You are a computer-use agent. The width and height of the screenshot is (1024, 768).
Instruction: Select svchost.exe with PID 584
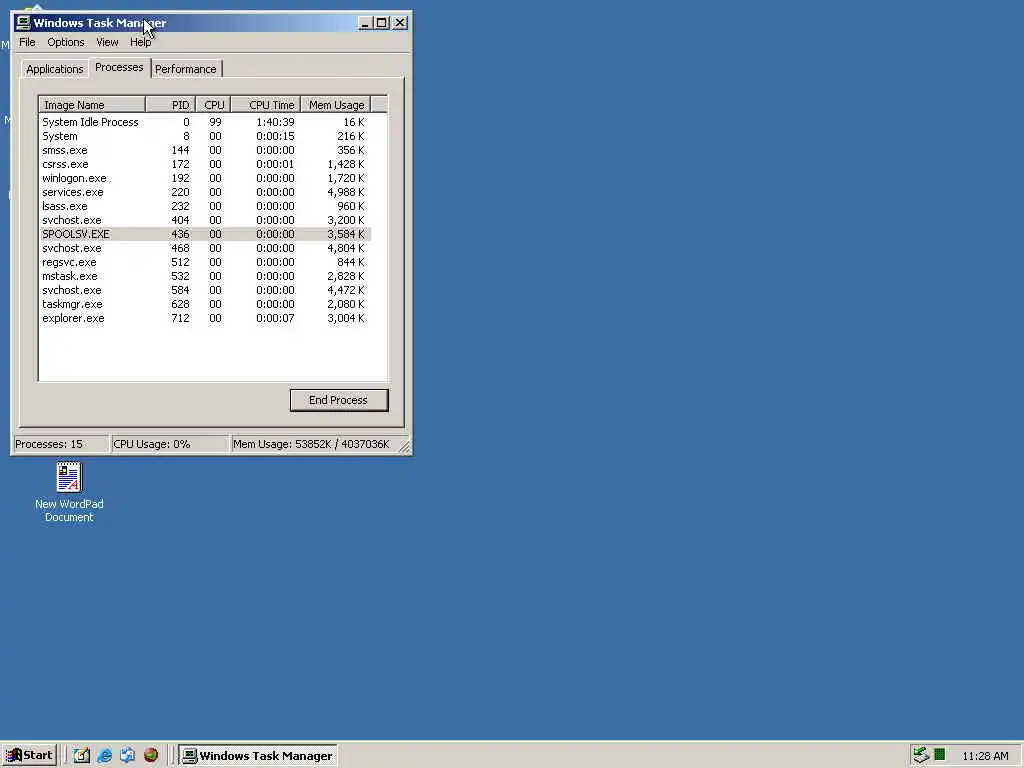pos(205,290)
